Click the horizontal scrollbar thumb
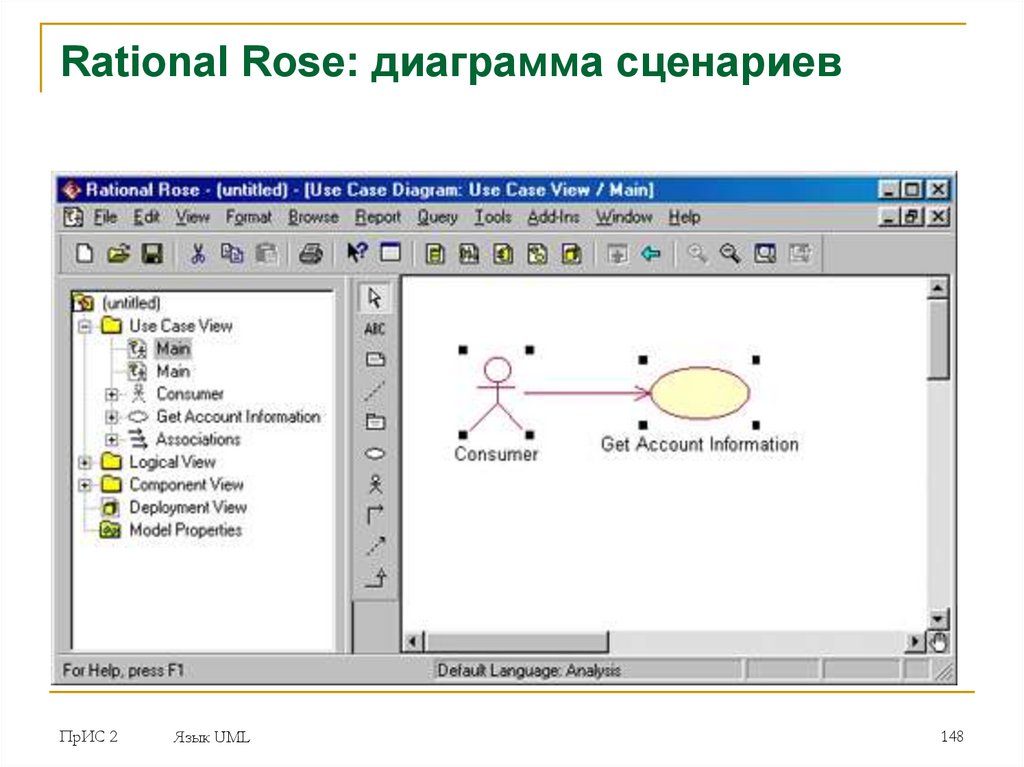This screenshot has height=767, width=1024. [x=517, y=642]
